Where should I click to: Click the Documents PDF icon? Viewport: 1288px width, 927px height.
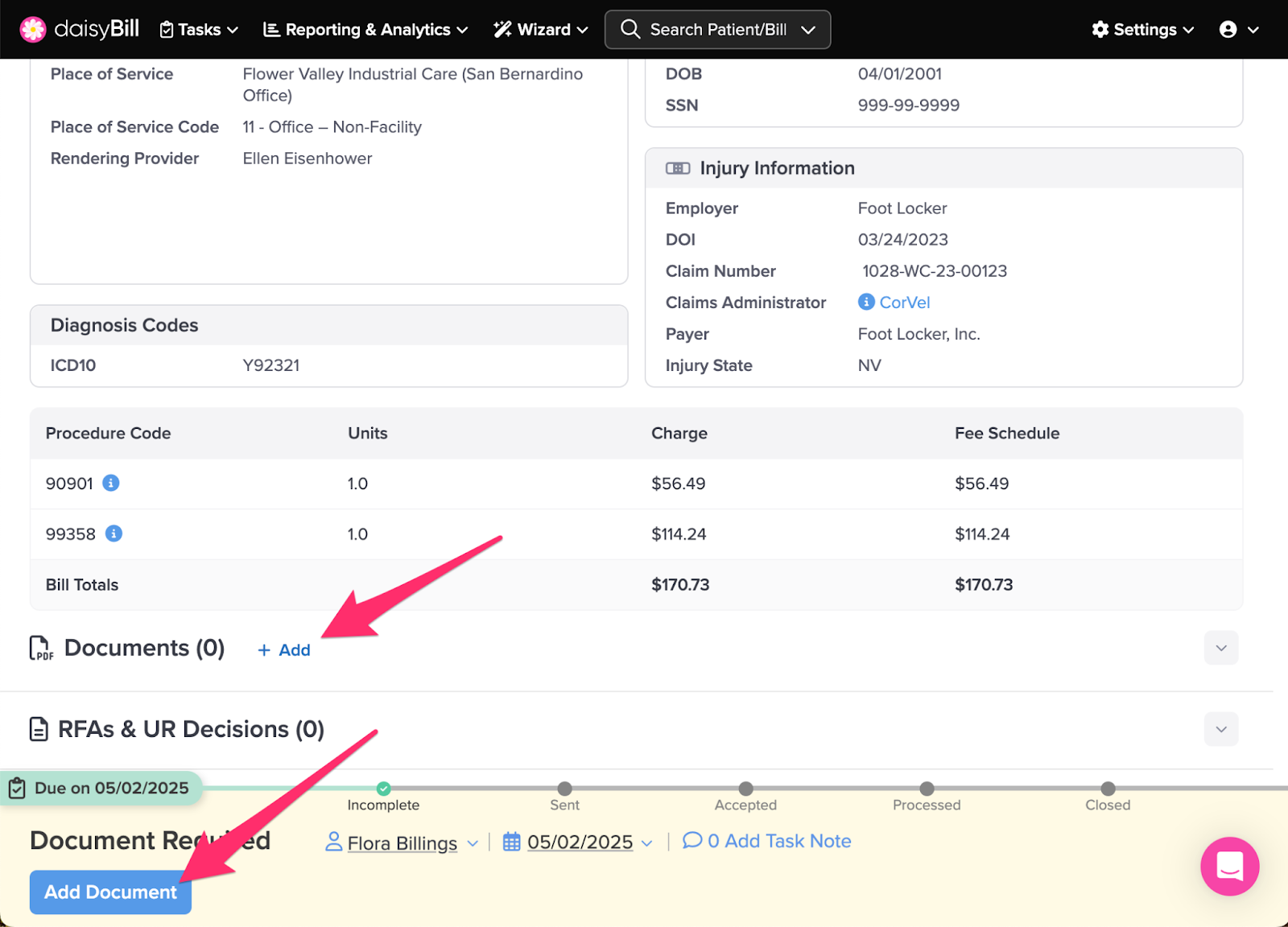(x=41, y=648)
